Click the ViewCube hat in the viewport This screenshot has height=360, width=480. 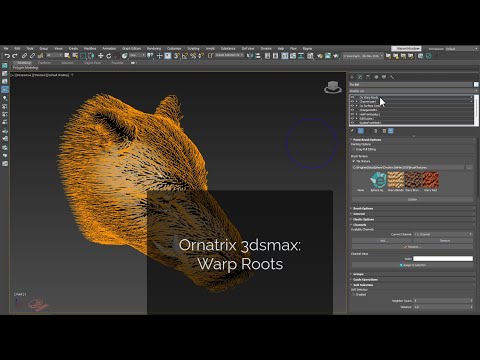(x=333, y=87)
